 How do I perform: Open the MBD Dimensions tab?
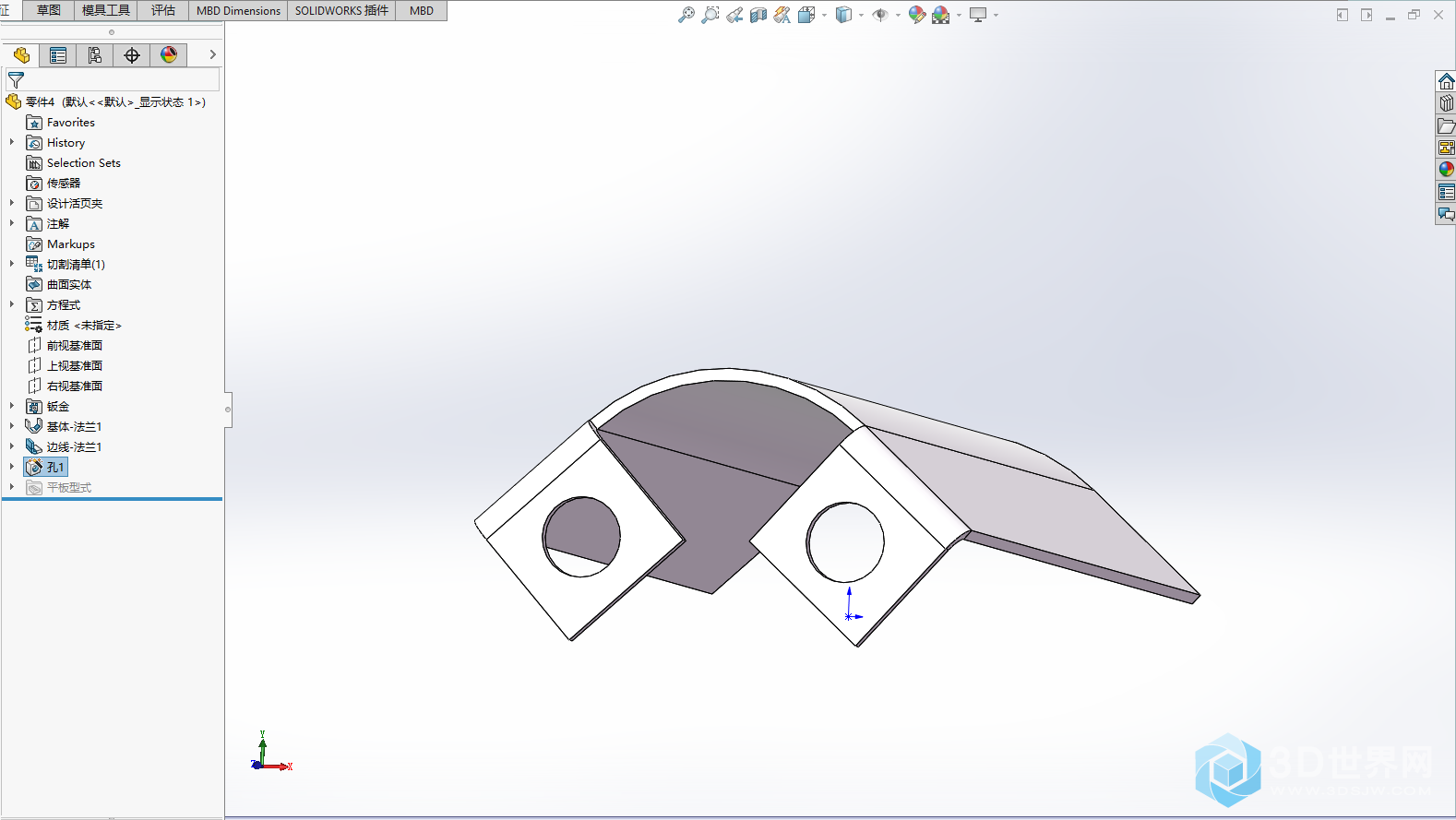[238, 10]
